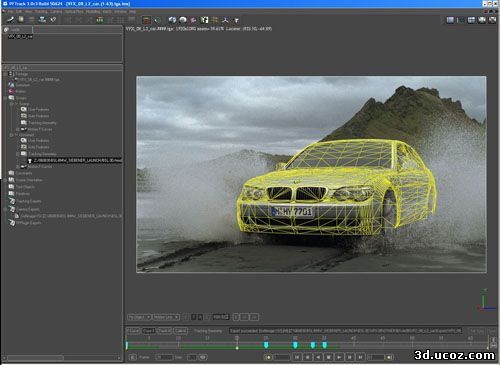Click the highlighted red-green tracking view toolbar icon
Image resolution: width=500 pixels, height=365 pixels.
coord(146,20)
